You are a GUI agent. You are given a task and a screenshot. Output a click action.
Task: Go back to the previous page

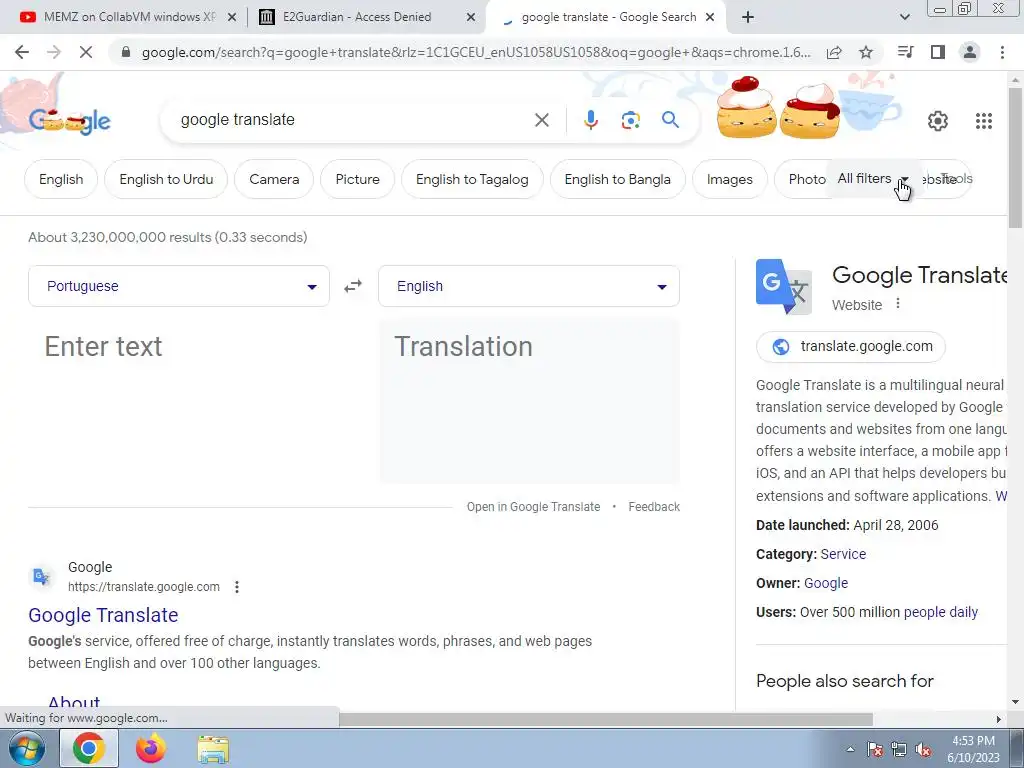pos(22,52)
